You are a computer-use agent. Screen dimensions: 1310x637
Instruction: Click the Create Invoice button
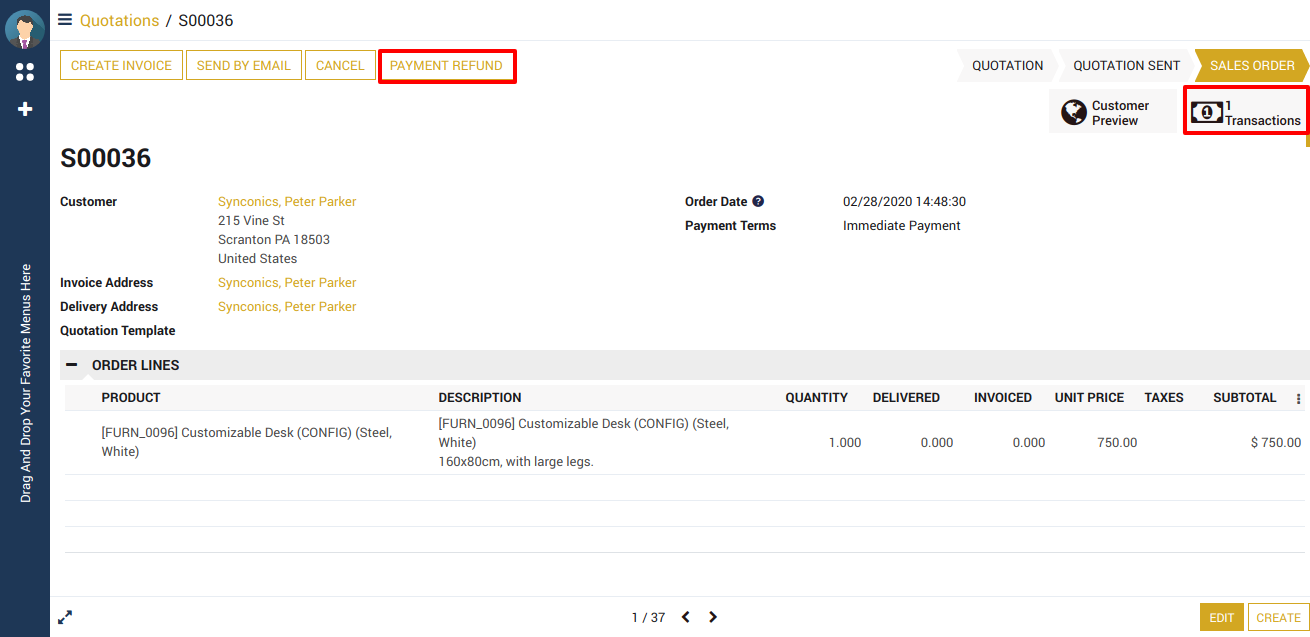pos(121,66)
